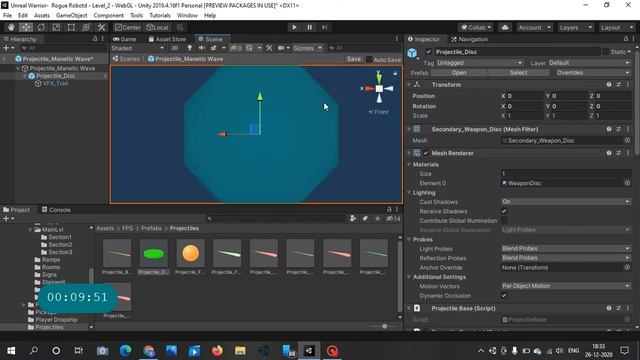
Task: Open Windows Start menu
Action: pyautogui.click(x=11, y=351)
